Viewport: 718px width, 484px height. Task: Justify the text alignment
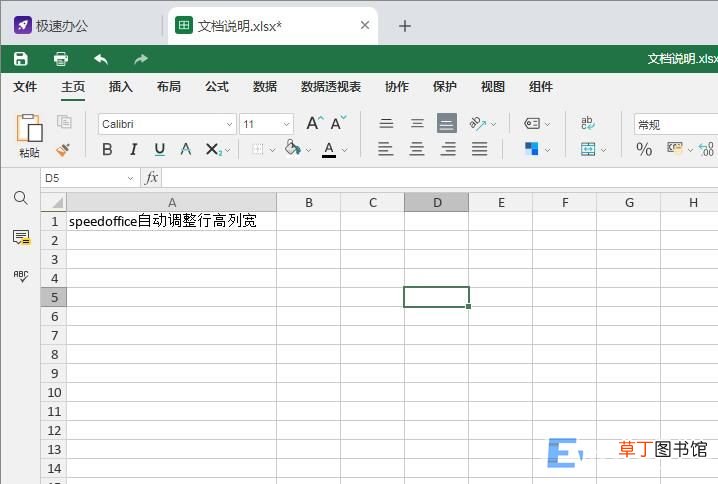coord(479,149)
